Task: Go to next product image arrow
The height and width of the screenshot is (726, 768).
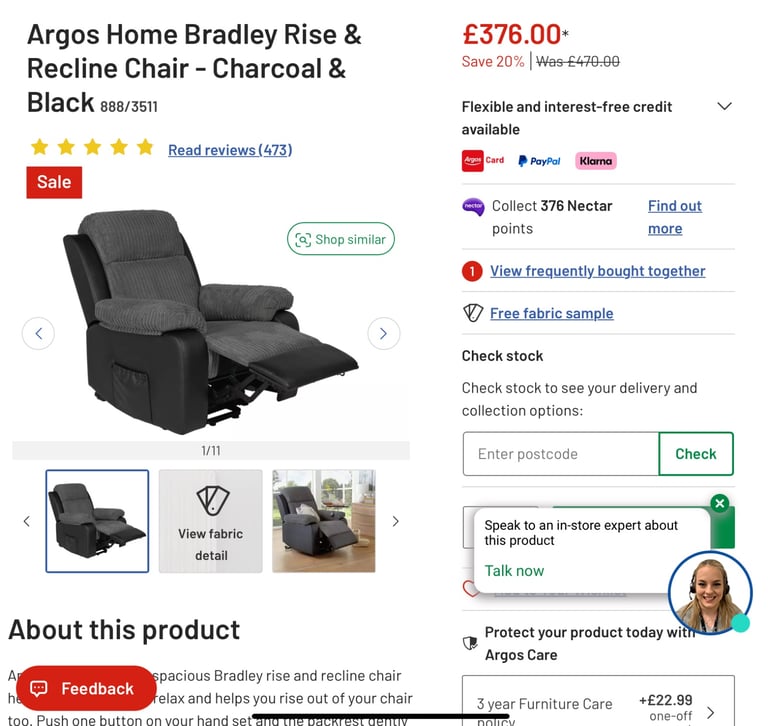Action: point(384,334)
